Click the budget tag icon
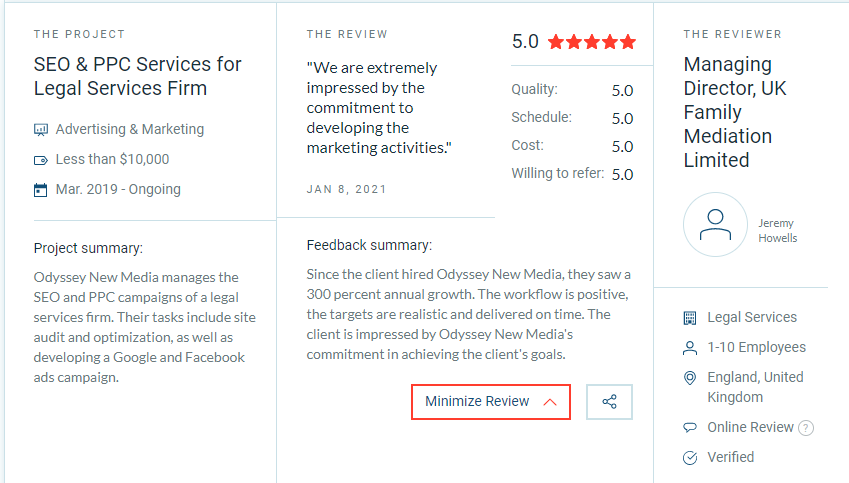 (41, 160)
